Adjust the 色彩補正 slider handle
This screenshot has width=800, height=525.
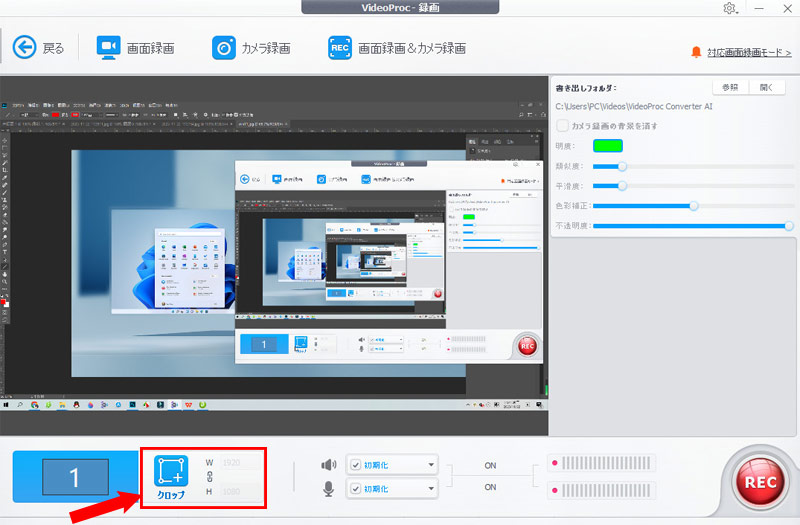pyautogui.click(x=693, y=206)
